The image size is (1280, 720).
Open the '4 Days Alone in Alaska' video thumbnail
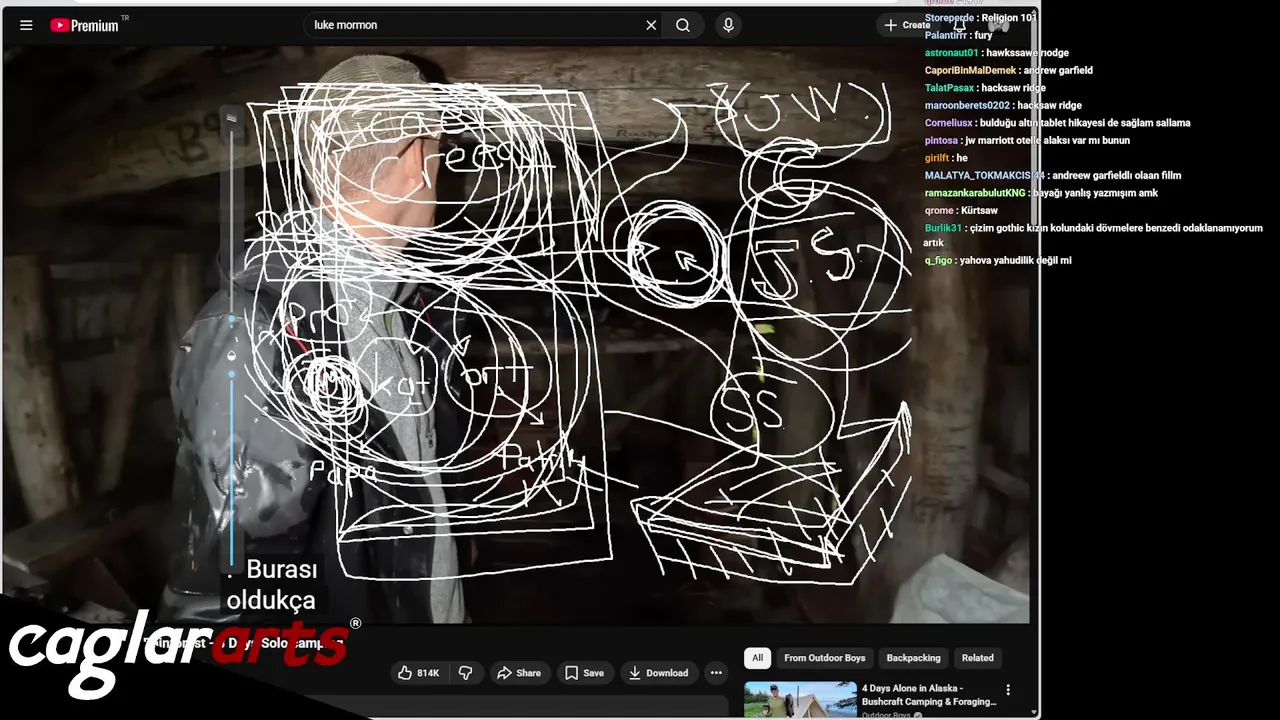click(x=800, y=700)
